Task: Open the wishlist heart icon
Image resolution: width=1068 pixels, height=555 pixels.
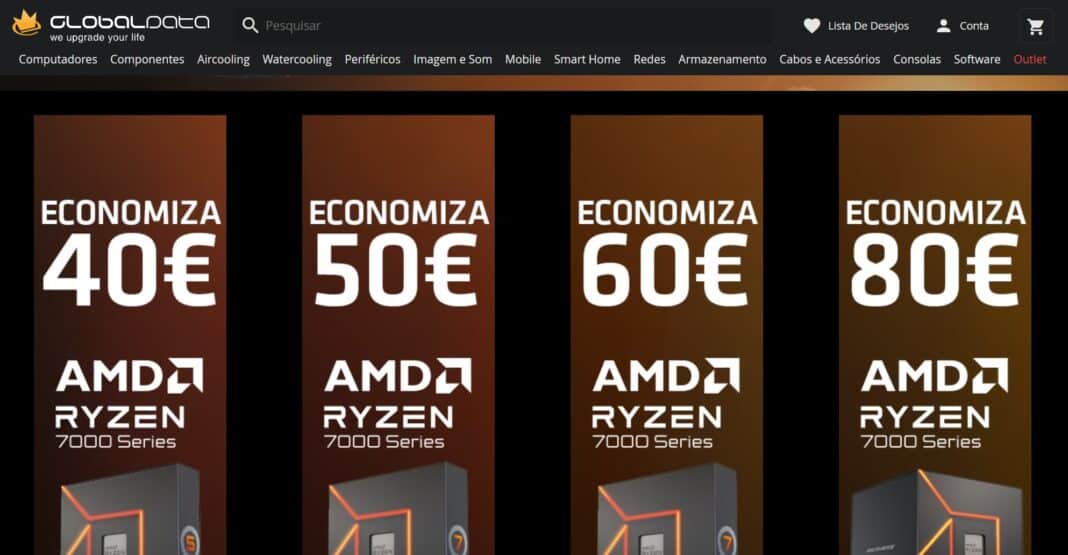Action: click(x=811, y=26)
